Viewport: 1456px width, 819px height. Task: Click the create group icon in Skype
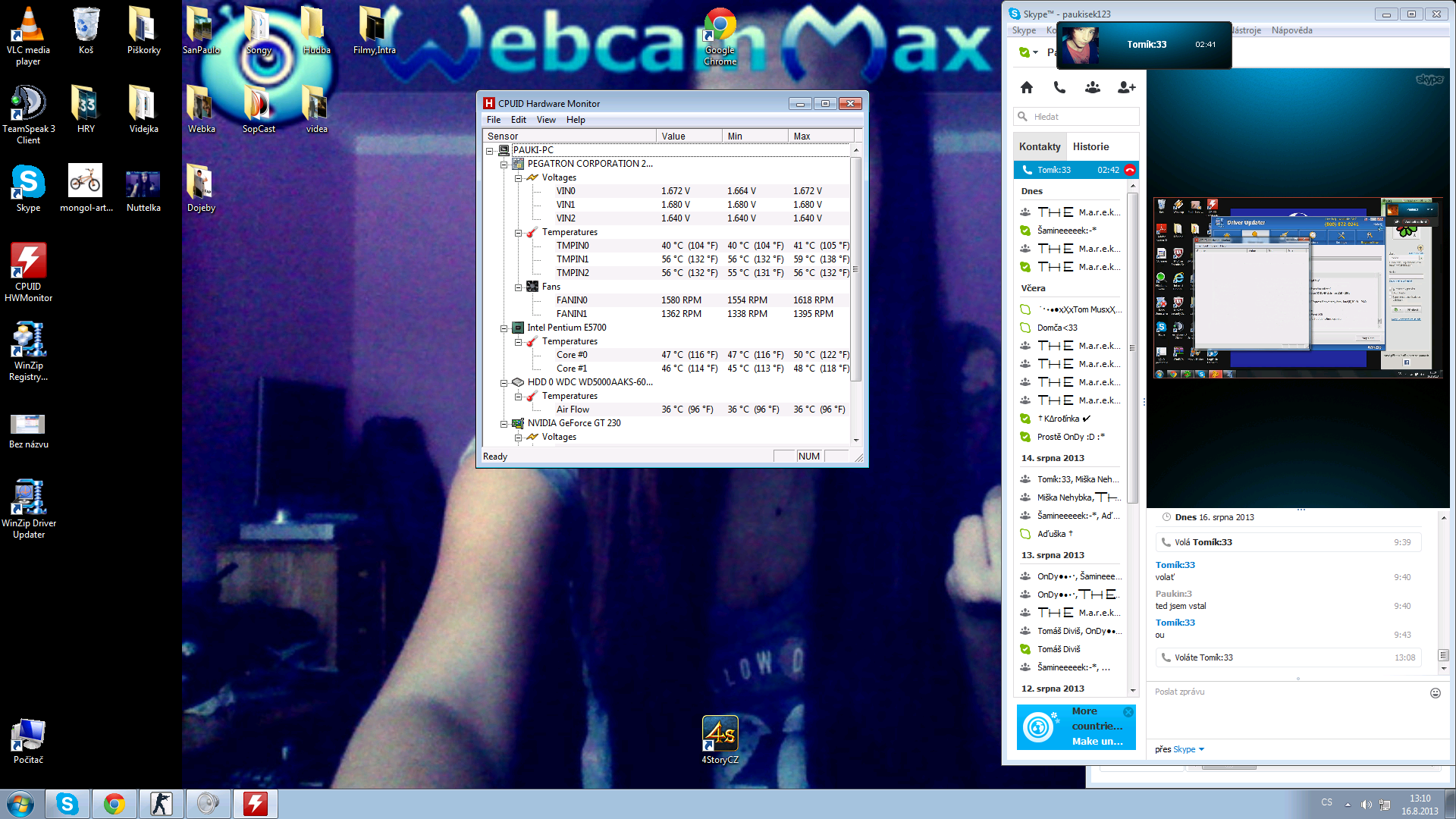point(1092,88)
